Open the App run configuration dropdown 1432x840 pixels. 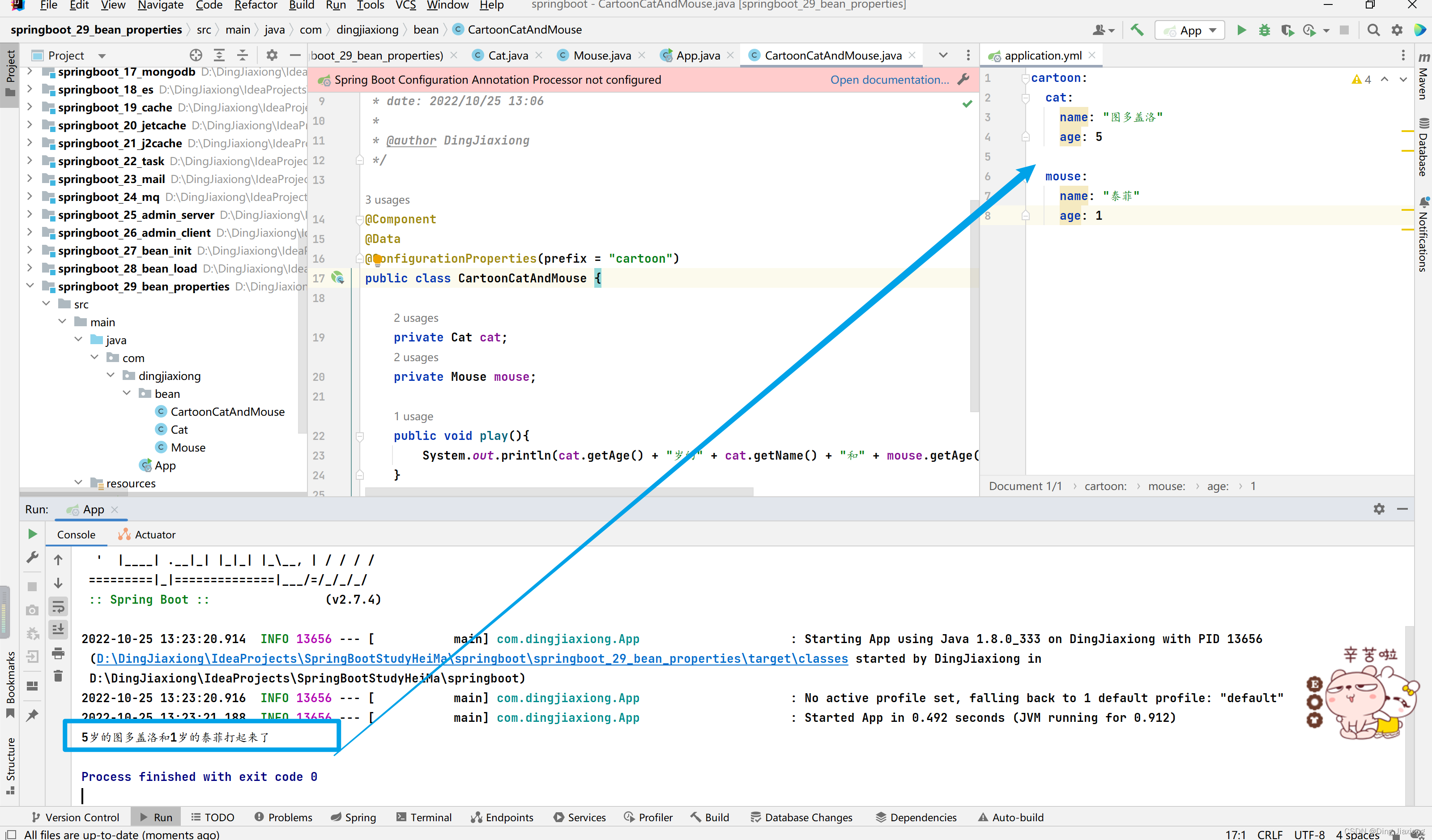(x=1190, y=30)
